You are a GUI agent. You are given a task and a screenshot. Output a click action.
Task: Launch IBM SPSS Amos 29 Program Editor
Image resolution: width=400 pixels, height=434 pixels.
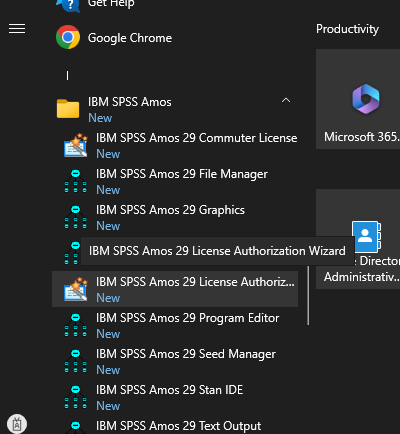coord(175,325)
